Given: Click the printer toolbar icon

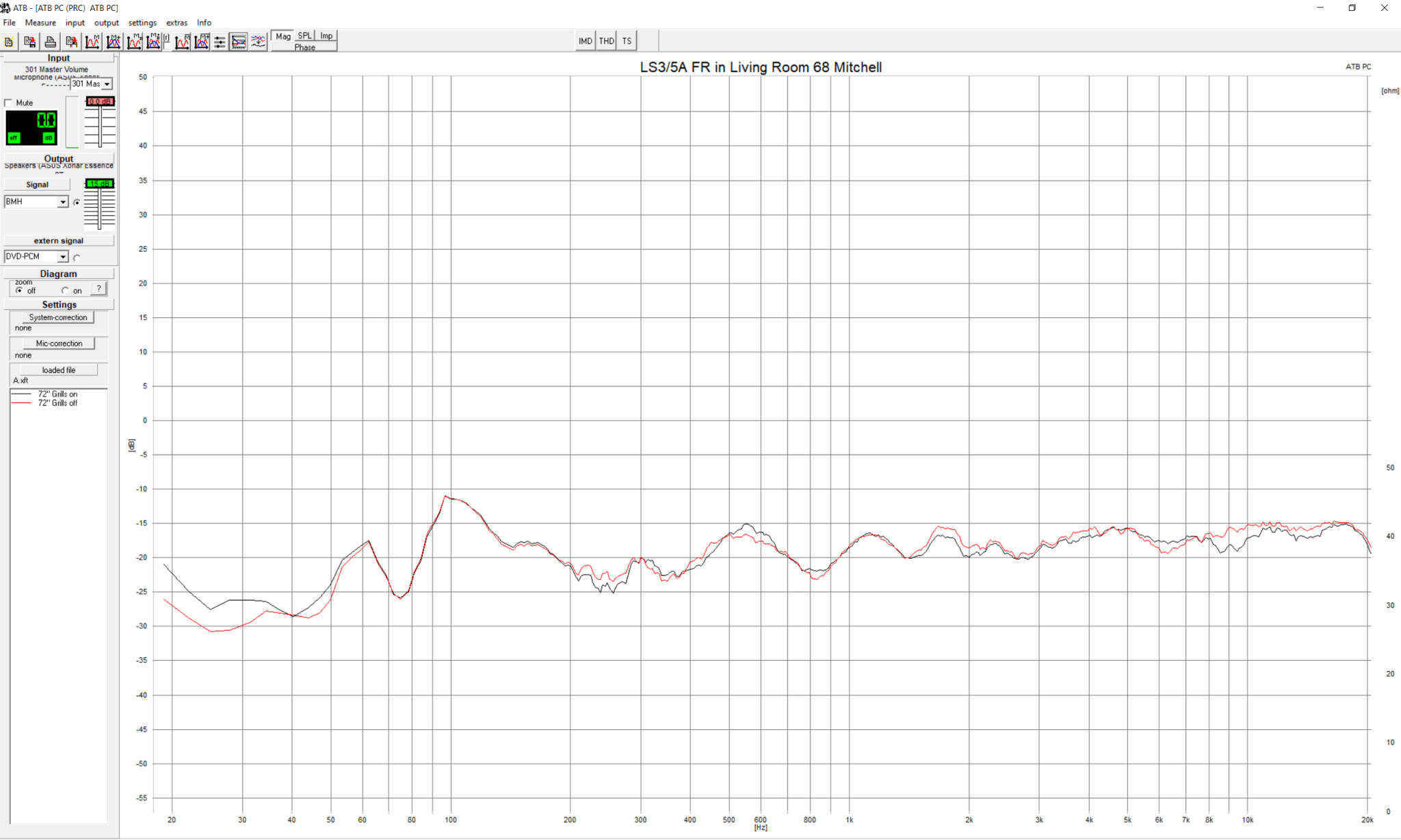Looking at the screenshot, I should point(50,42).
